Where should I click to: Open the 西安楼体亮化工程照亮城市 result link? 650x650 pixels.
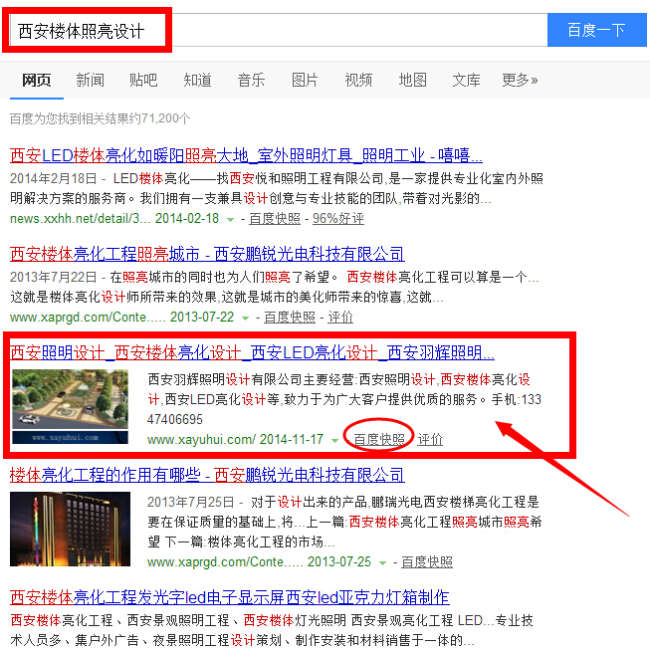coord(207,254)
